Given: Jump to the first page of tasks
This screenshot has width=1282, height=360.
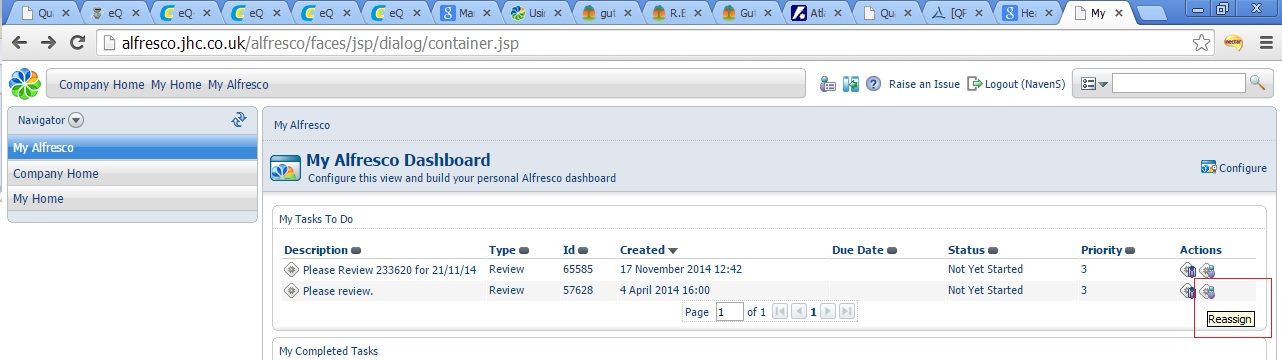Looking at the screenshot, I should [x=781, y=312].
